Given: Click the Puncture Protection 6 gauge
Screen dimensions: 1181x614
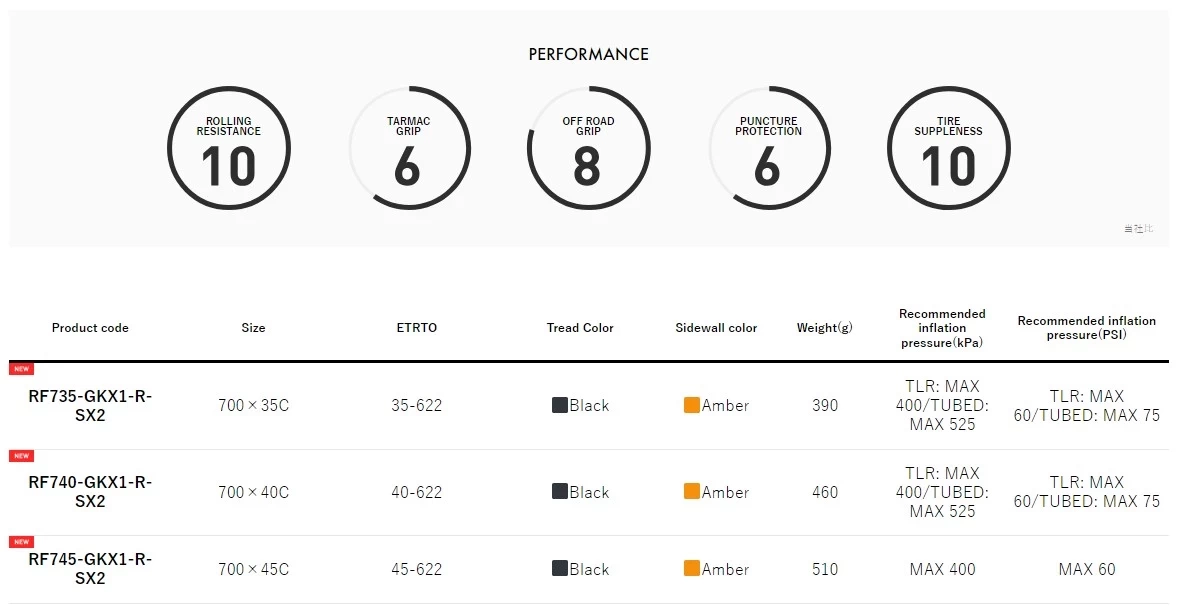Looking at the screenshot, I should pos(769,148).
